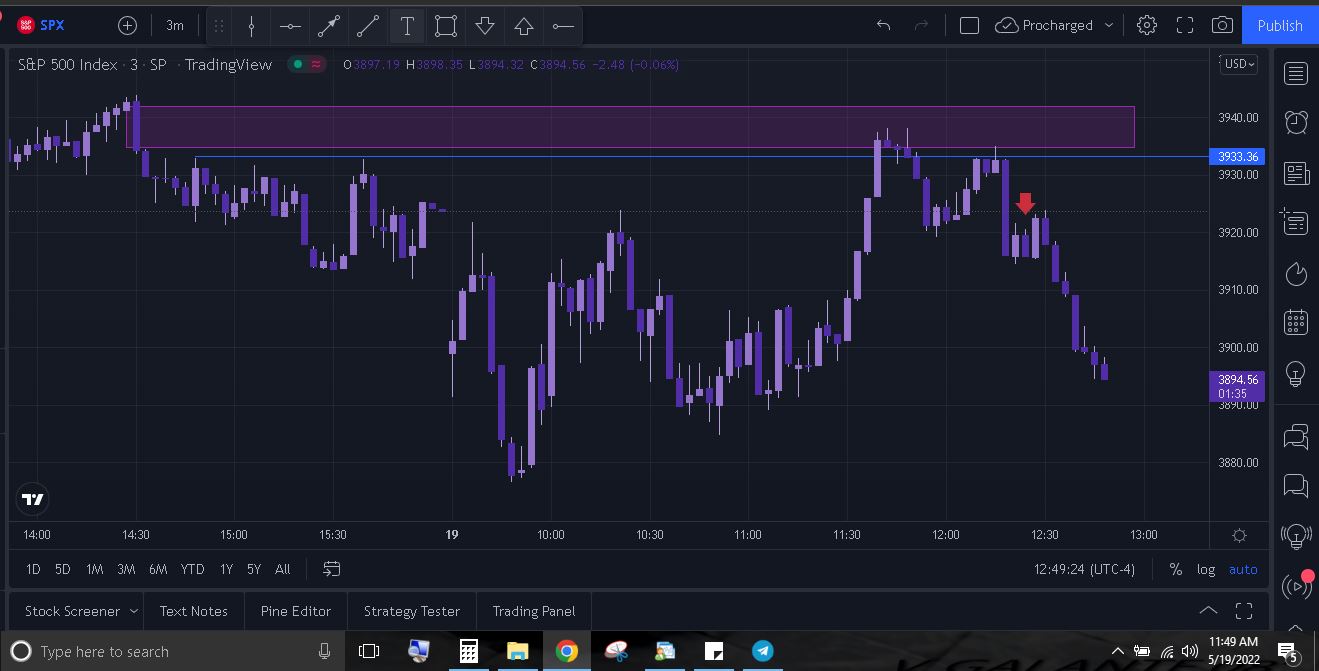Select the 5Y date range
1319x671 pixels.
[254, 569]
